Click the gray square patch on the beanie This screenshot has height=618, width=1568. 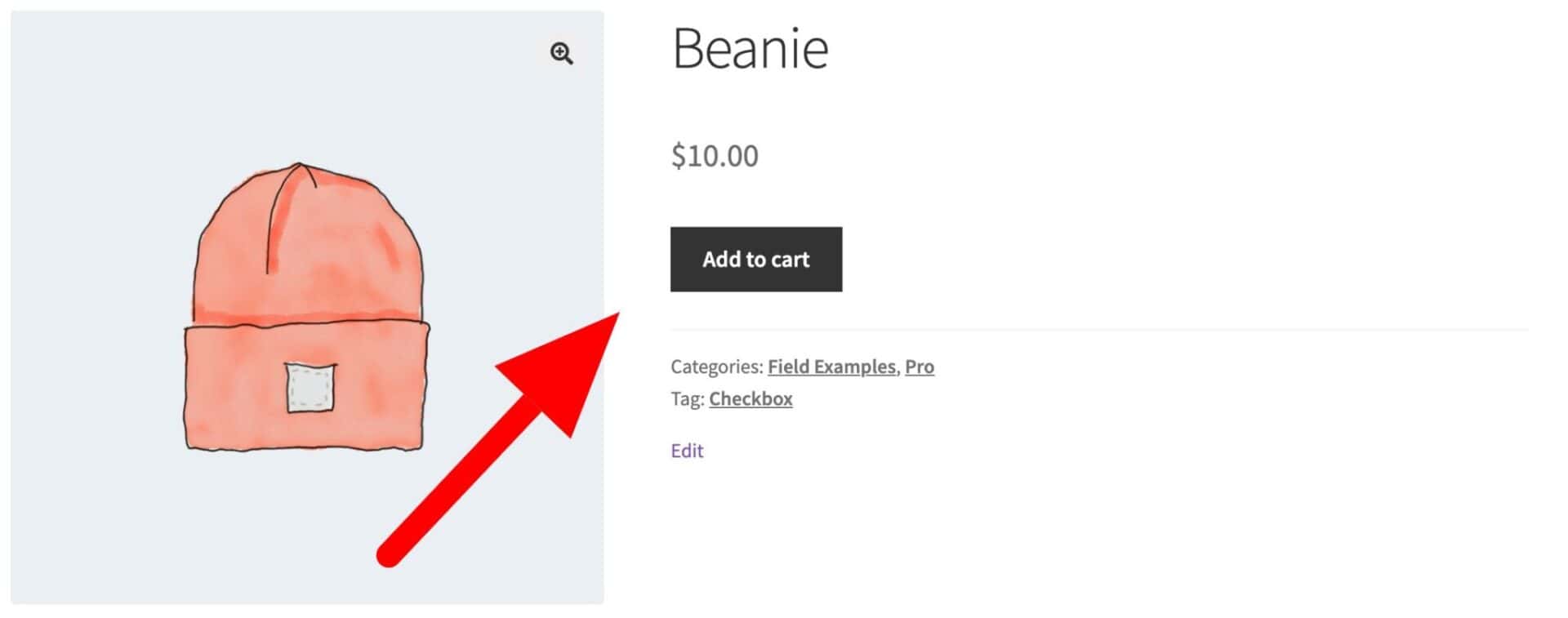click(310, 387)
